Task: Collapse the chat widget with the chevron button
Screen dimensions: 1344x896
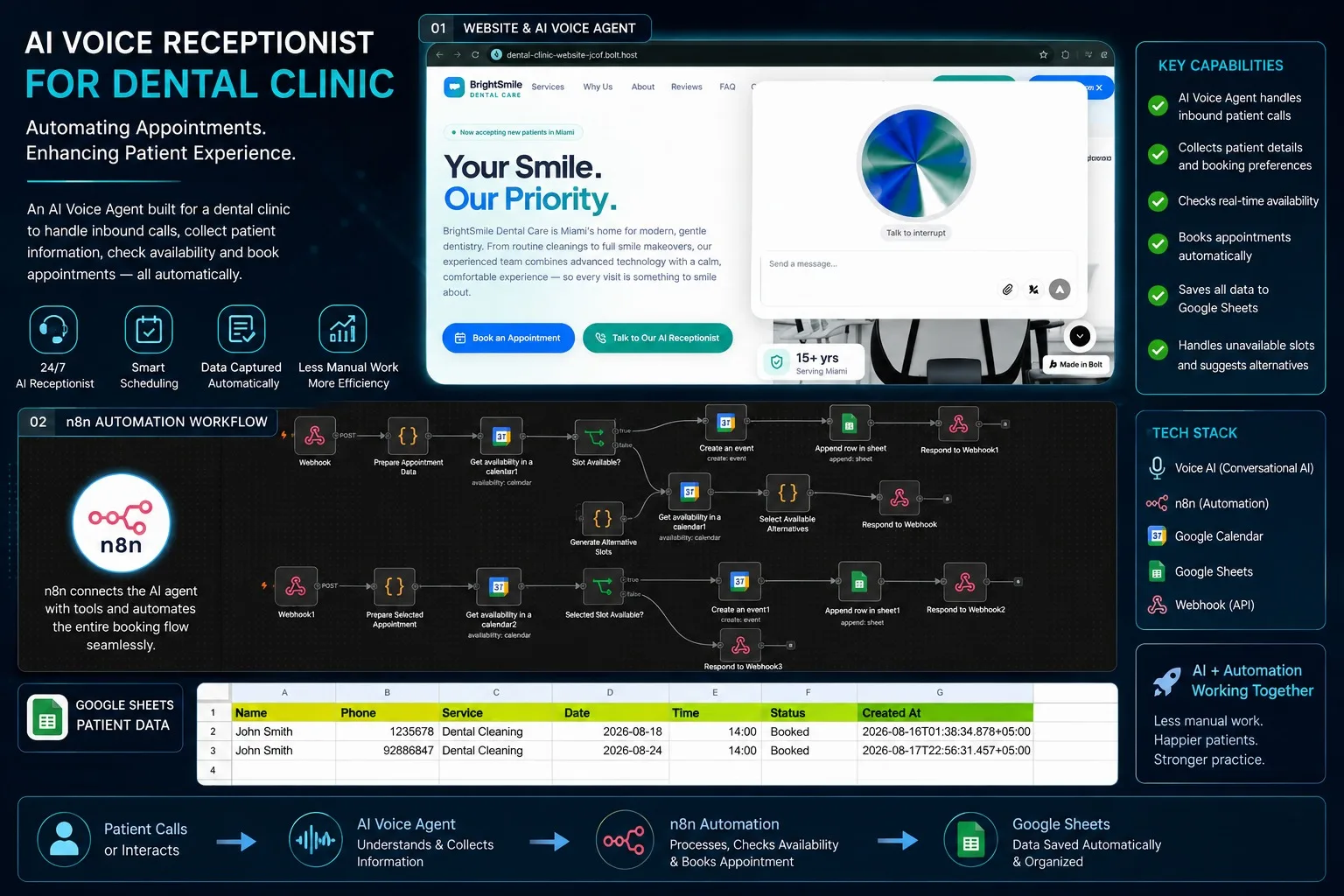Action: coord(1080,336)
